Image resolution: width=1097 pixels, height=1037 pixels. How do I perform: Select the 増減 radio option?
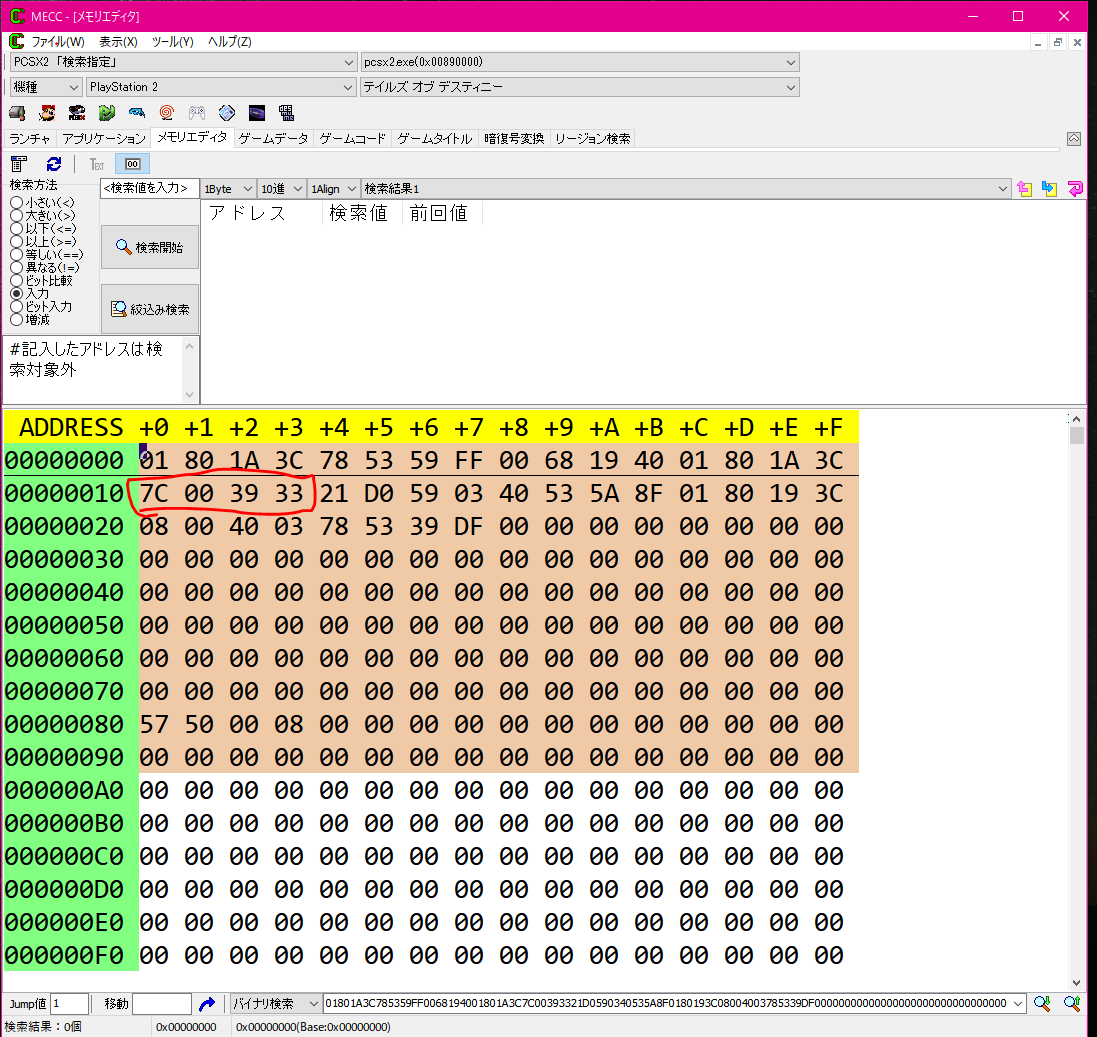(x=30, y=320)
